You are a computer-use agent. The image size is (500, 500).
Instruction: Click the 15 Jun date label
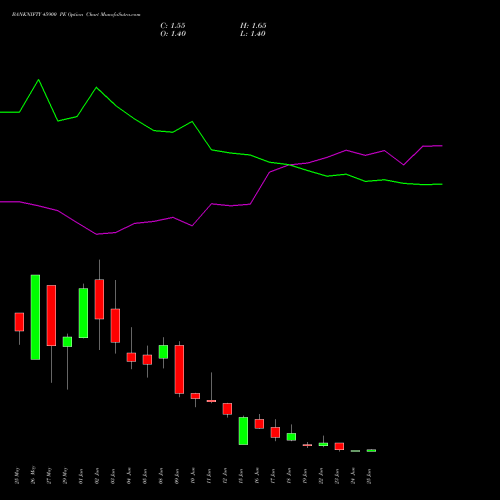tap(241, 476)
